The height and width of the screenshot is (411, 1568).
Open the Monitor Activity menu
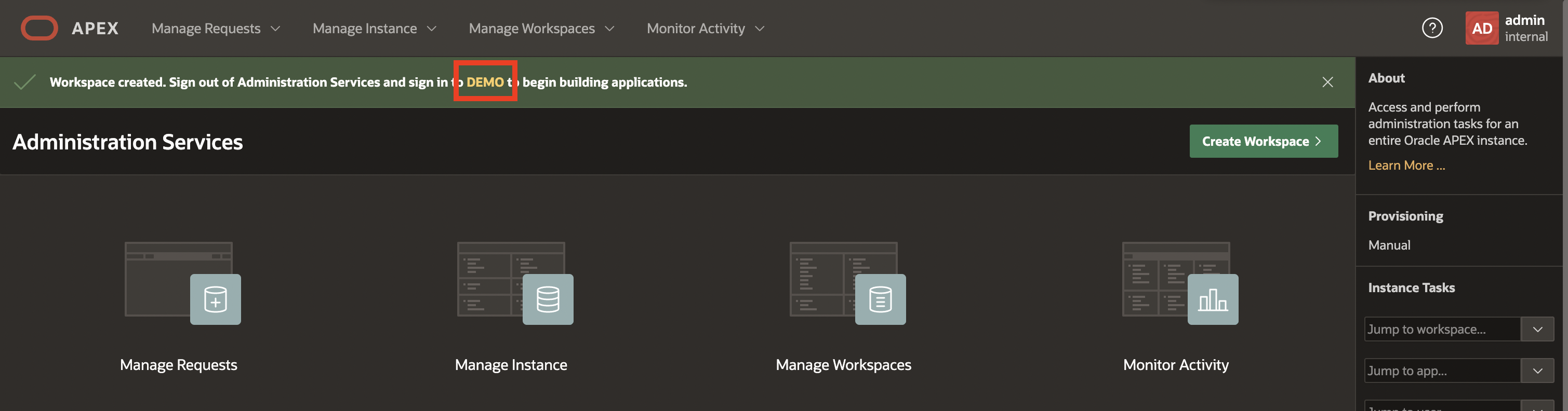coord(705,29)
